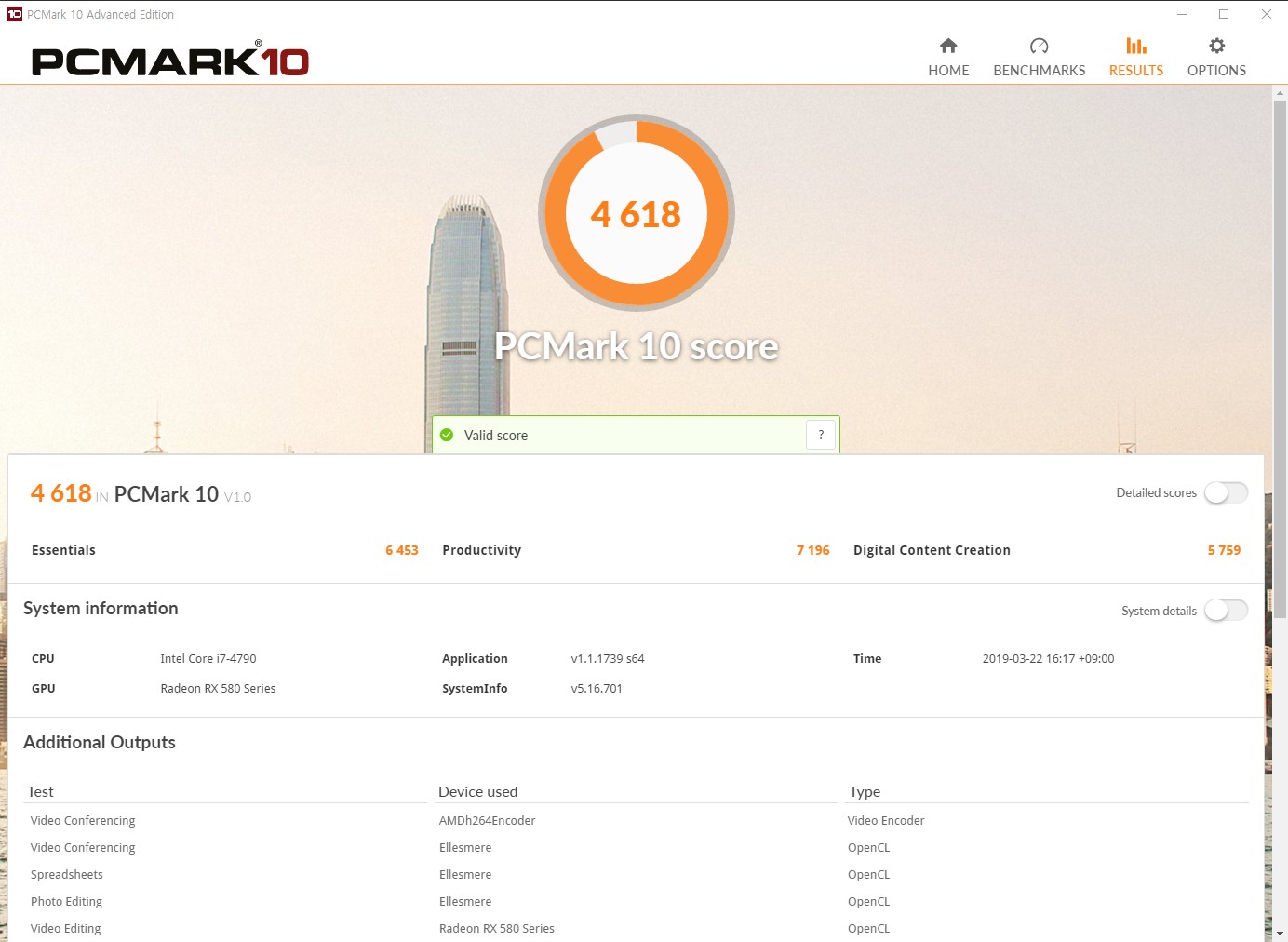Open the BENCHMARKS tab
The width and height of the screenshot is (1288, 942).
point(1040,58)
